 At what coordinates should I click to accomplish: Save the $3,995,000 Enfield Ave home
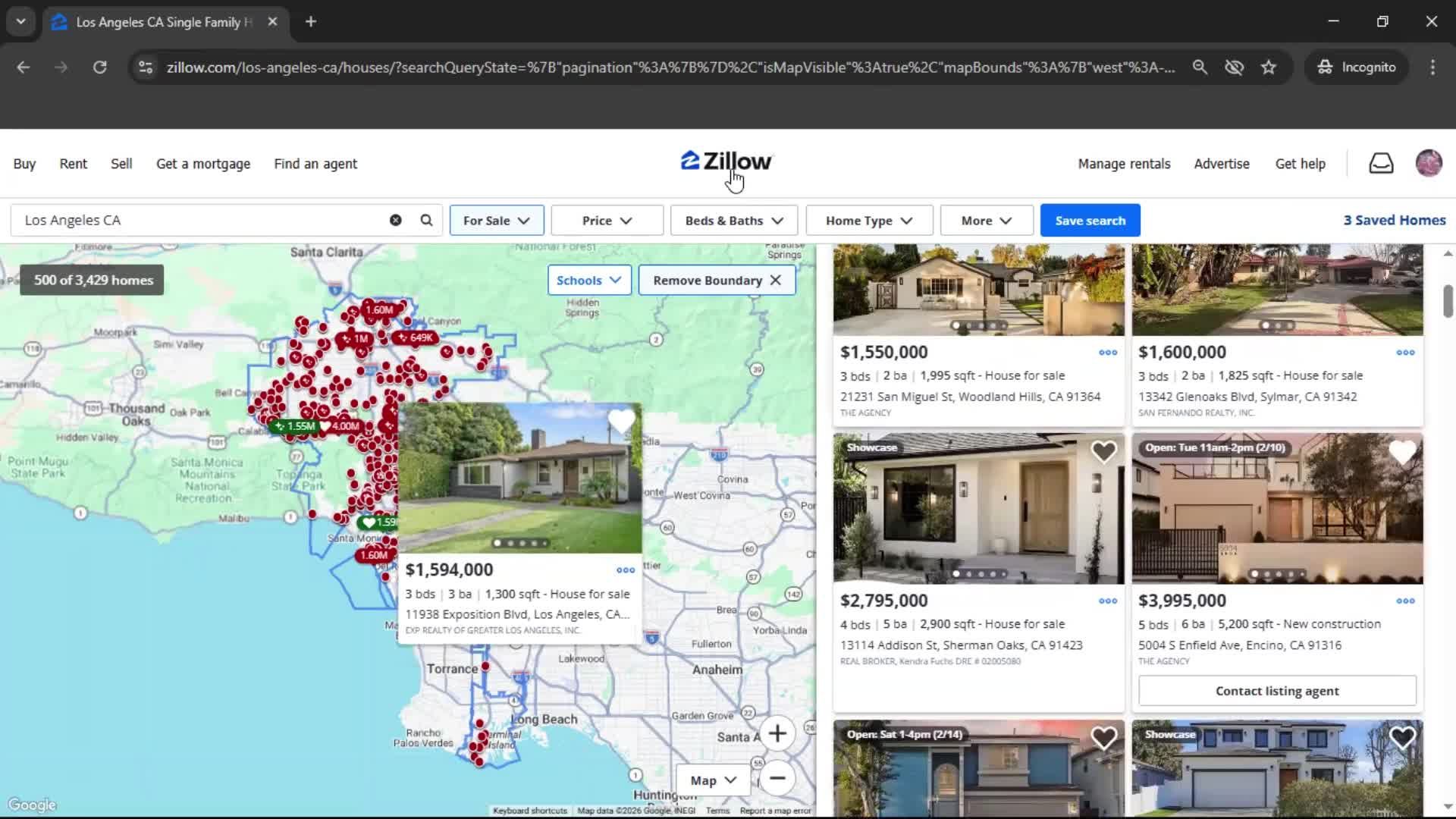coord(1402,452)
